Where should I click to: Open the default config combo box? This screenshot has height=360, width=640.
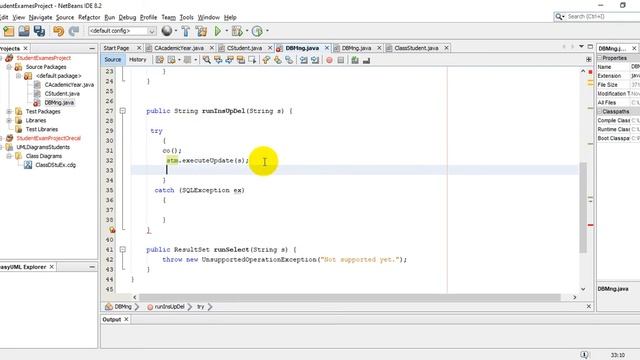tap(122, 31)
